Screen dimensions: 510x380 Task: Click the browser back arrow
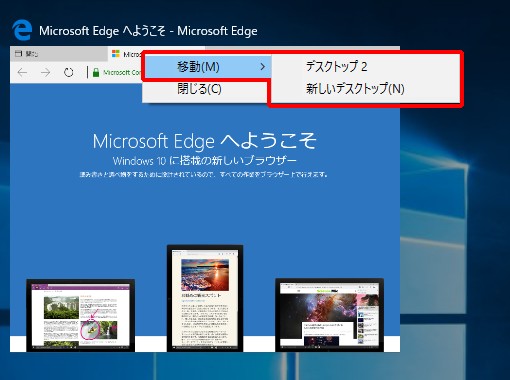pos(22,72)
